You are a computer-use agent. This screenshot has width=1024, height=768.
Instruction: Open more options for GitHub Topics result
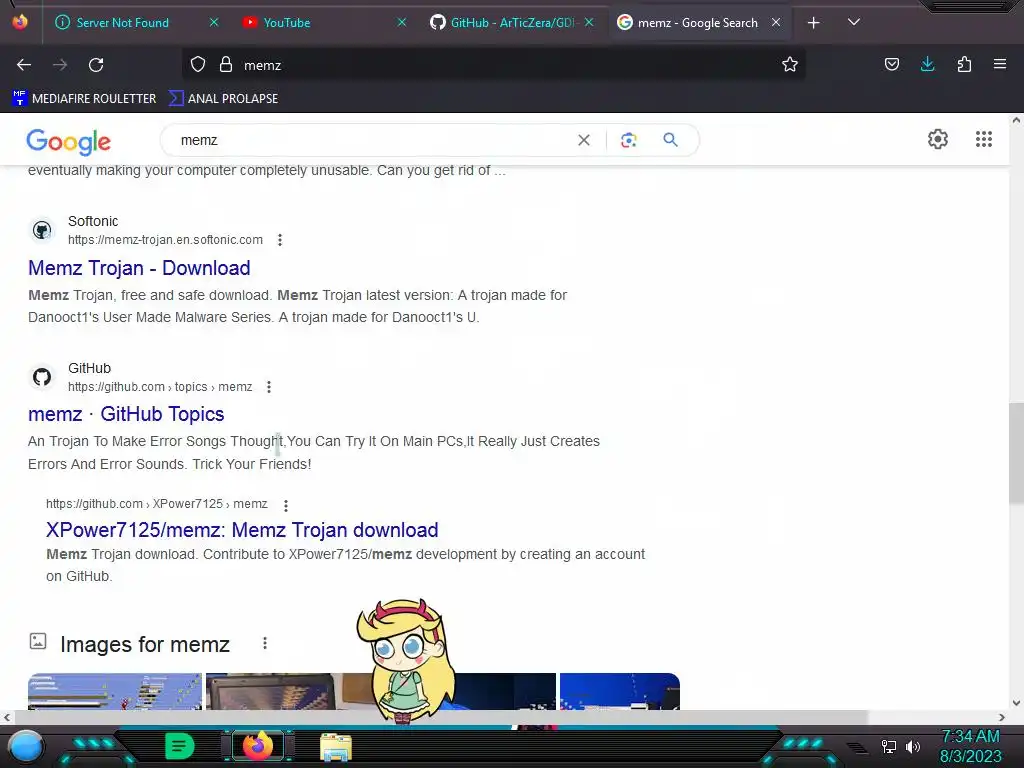tap(268, 387)
